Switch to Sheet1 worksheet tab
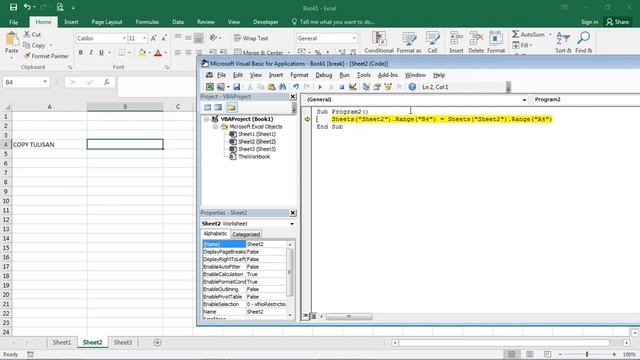This screenshot has width=640, height=360. click(62, 343)
